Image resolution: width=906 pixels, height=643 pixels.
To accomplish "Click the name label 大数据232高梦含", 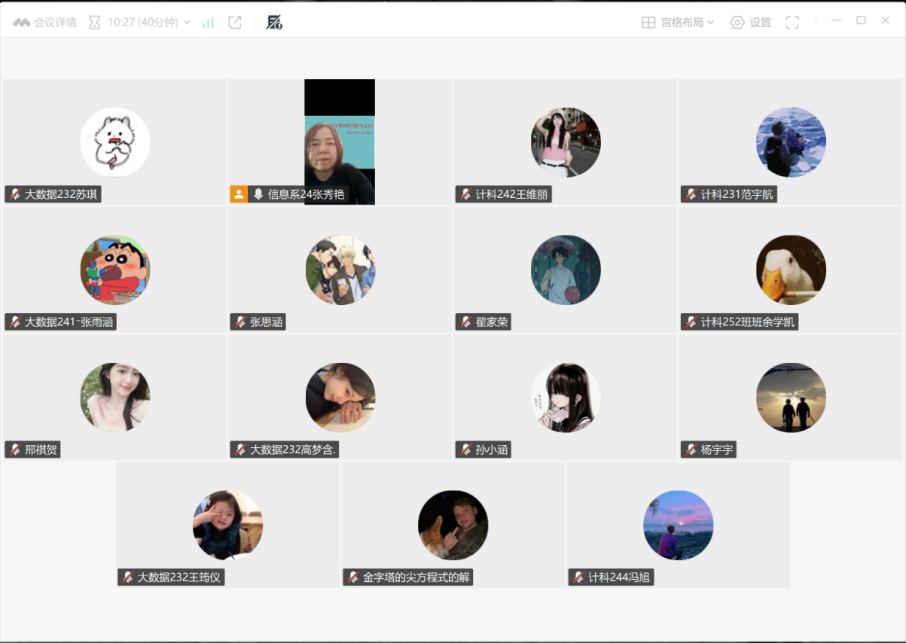I will pyautogui.click(x=293, y=450).
